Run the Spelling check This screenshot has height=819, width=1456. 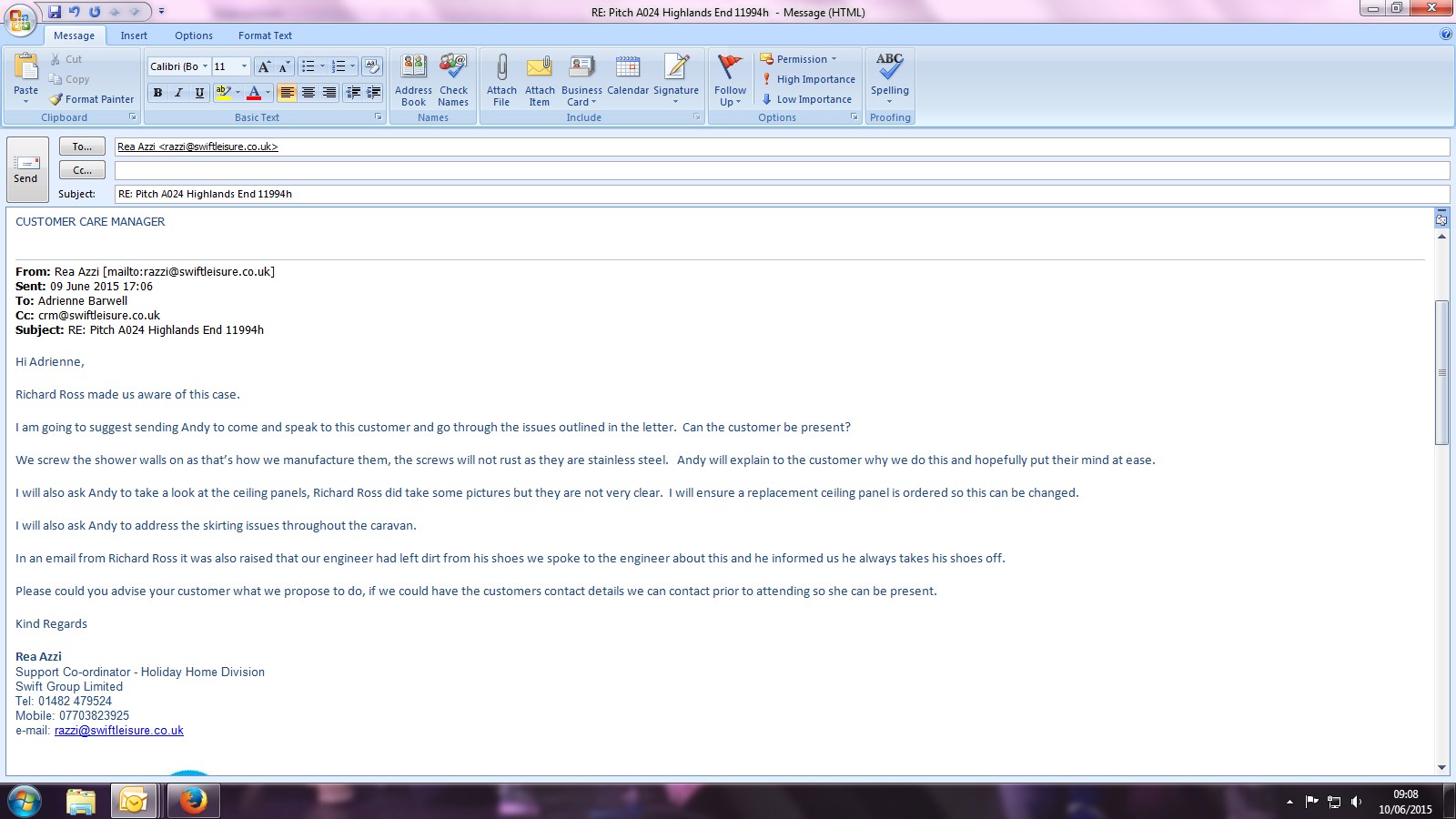point(890,78)
